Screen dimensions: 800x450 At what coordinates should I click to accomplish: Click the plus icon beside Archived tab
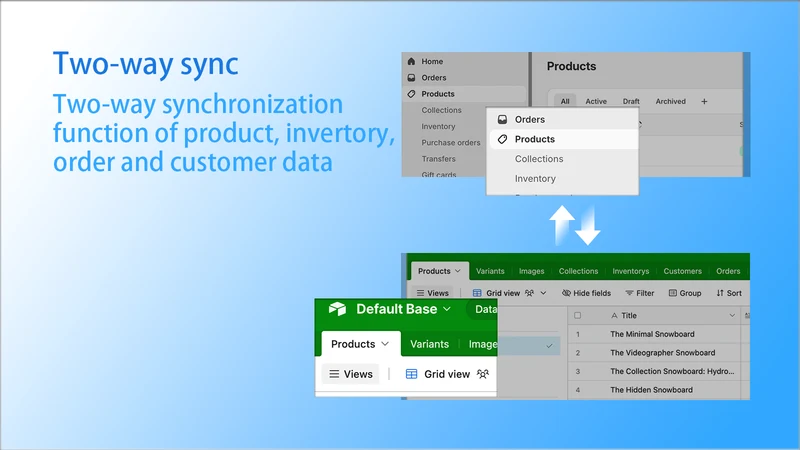[704, 102]
